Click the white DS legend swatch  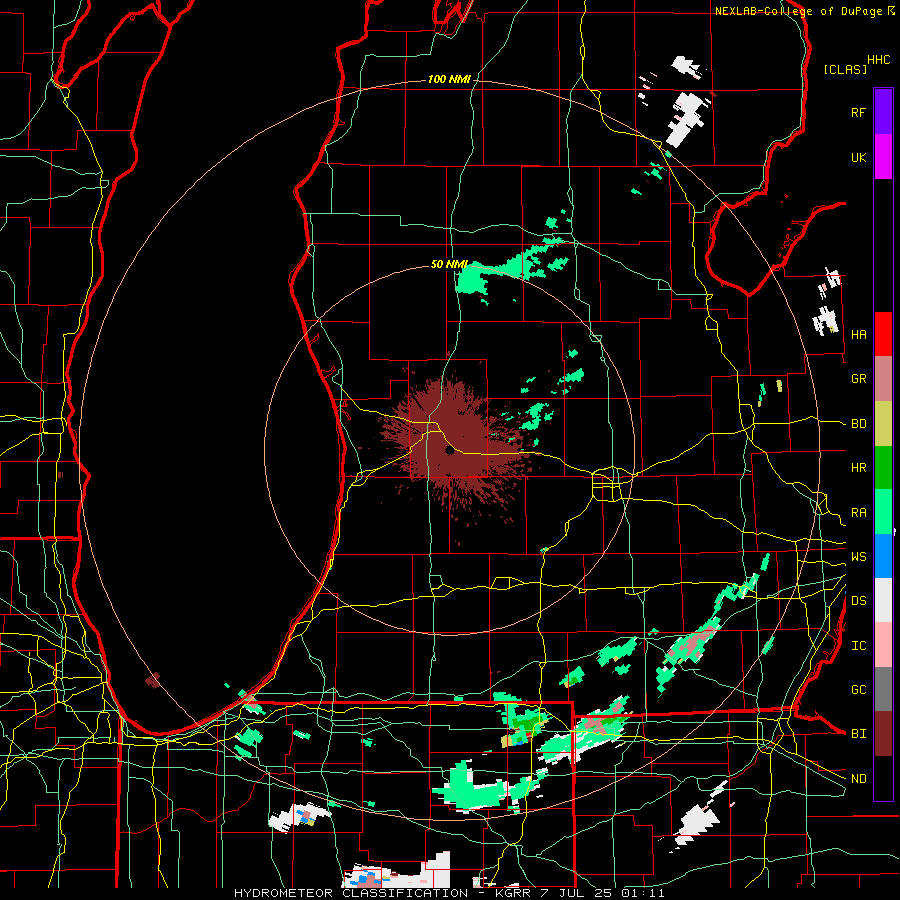tap(883, 600)
